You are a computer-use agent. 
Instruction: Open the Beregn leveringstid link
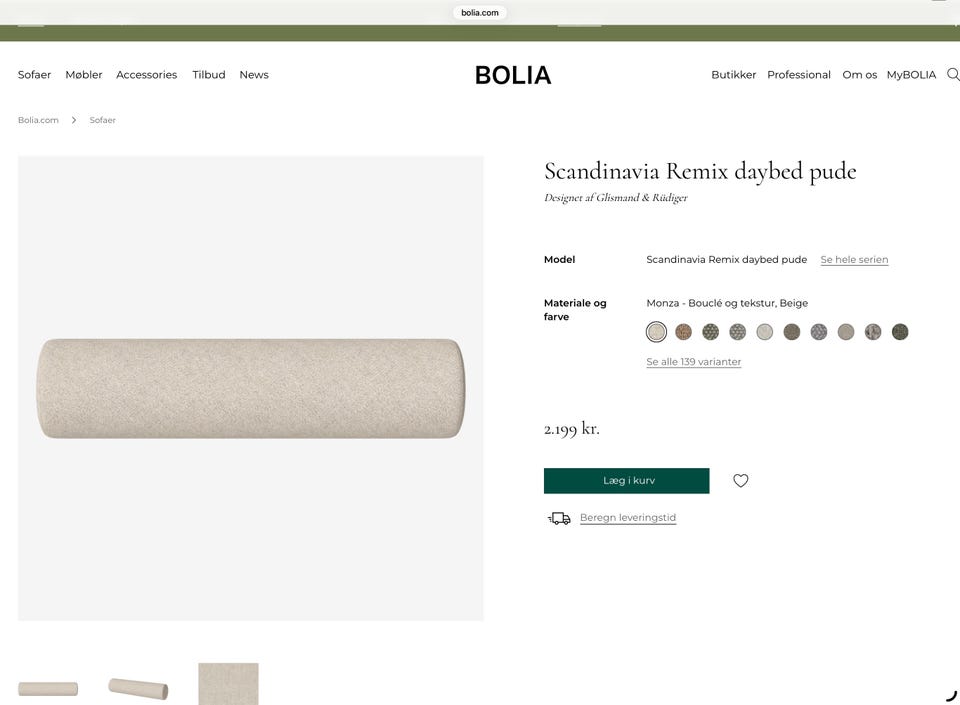point(628,518)
